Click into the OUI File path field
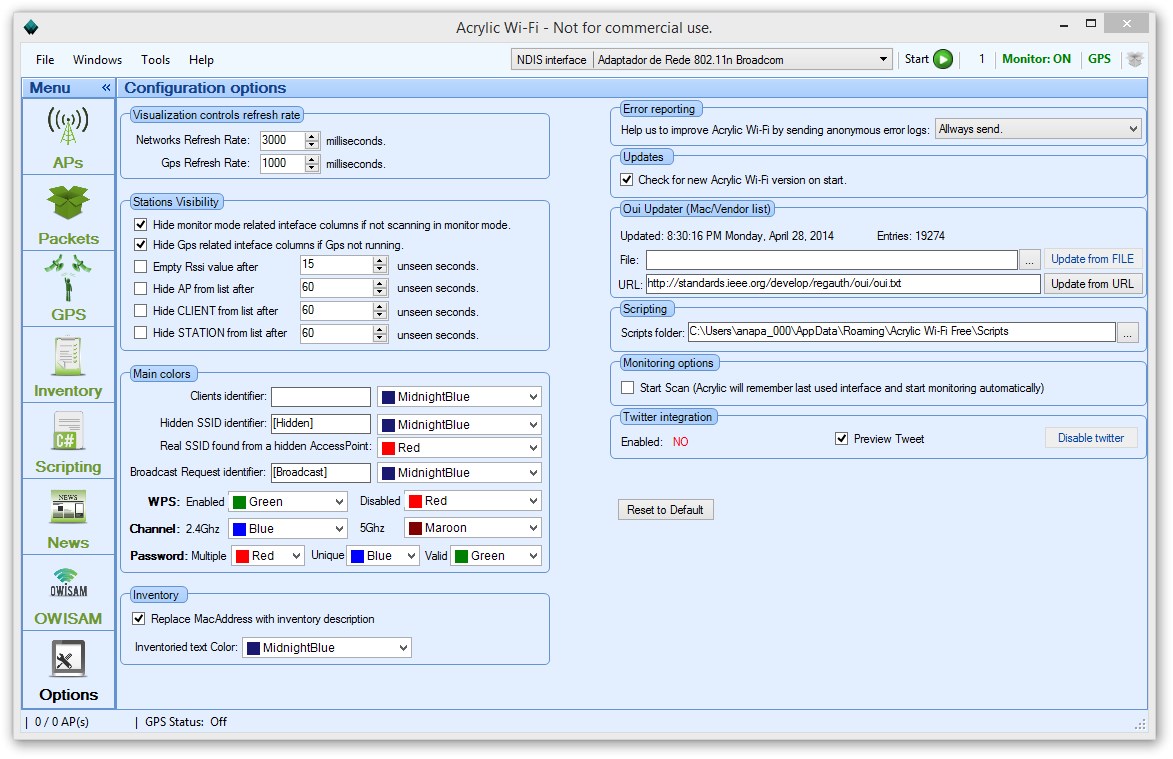1173x759 pixels. click(832, 259)
